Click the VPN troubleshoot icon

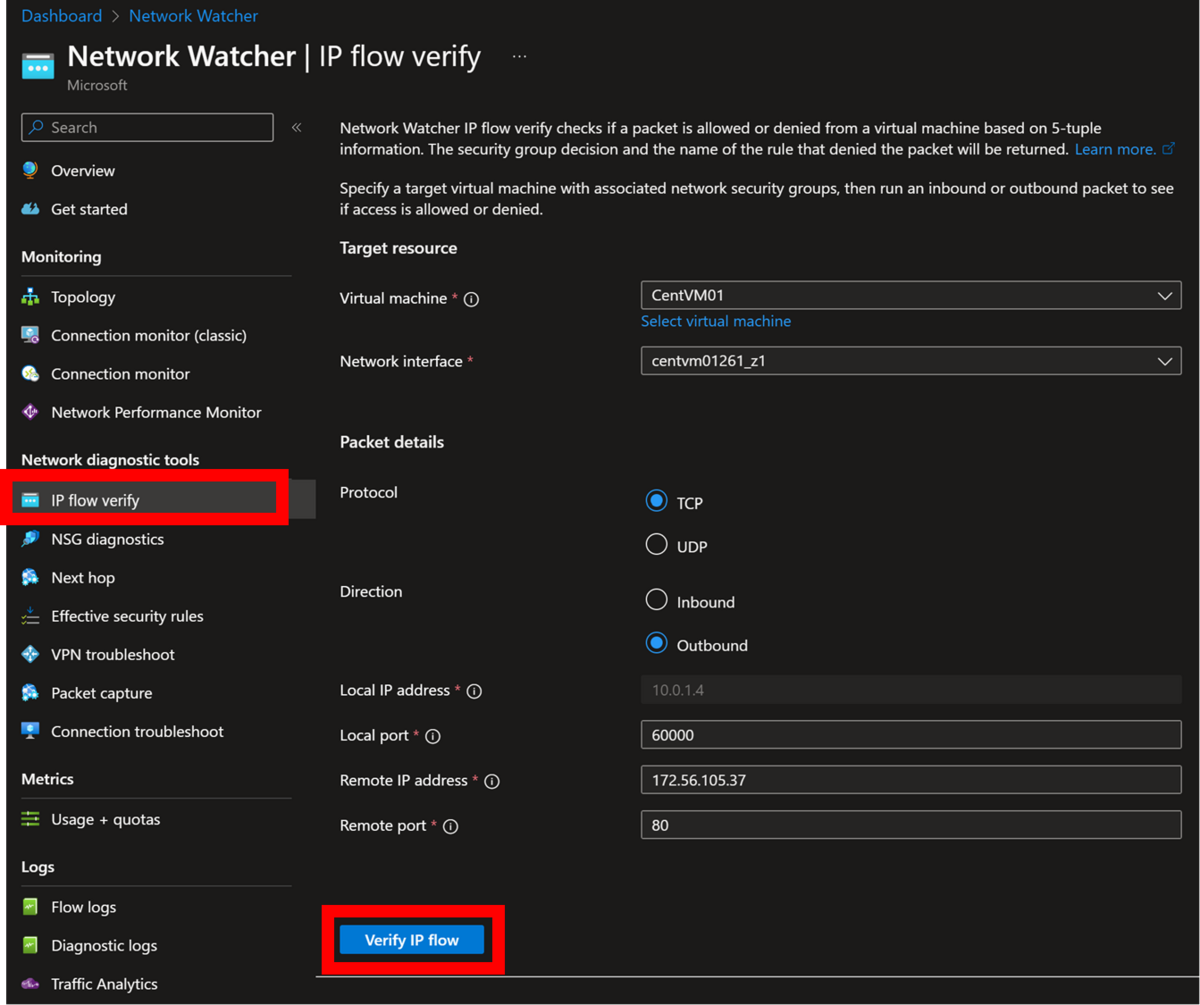click(x=30, y=654)
